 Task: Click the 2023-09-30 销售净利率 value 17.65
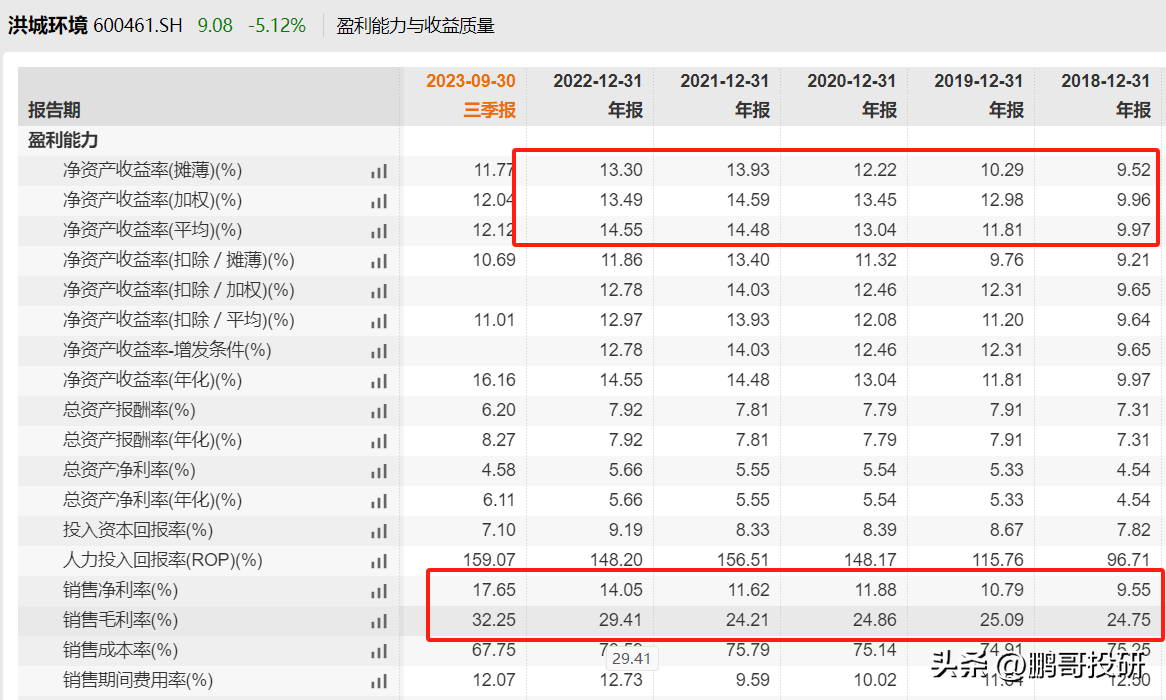pos(494,590)
